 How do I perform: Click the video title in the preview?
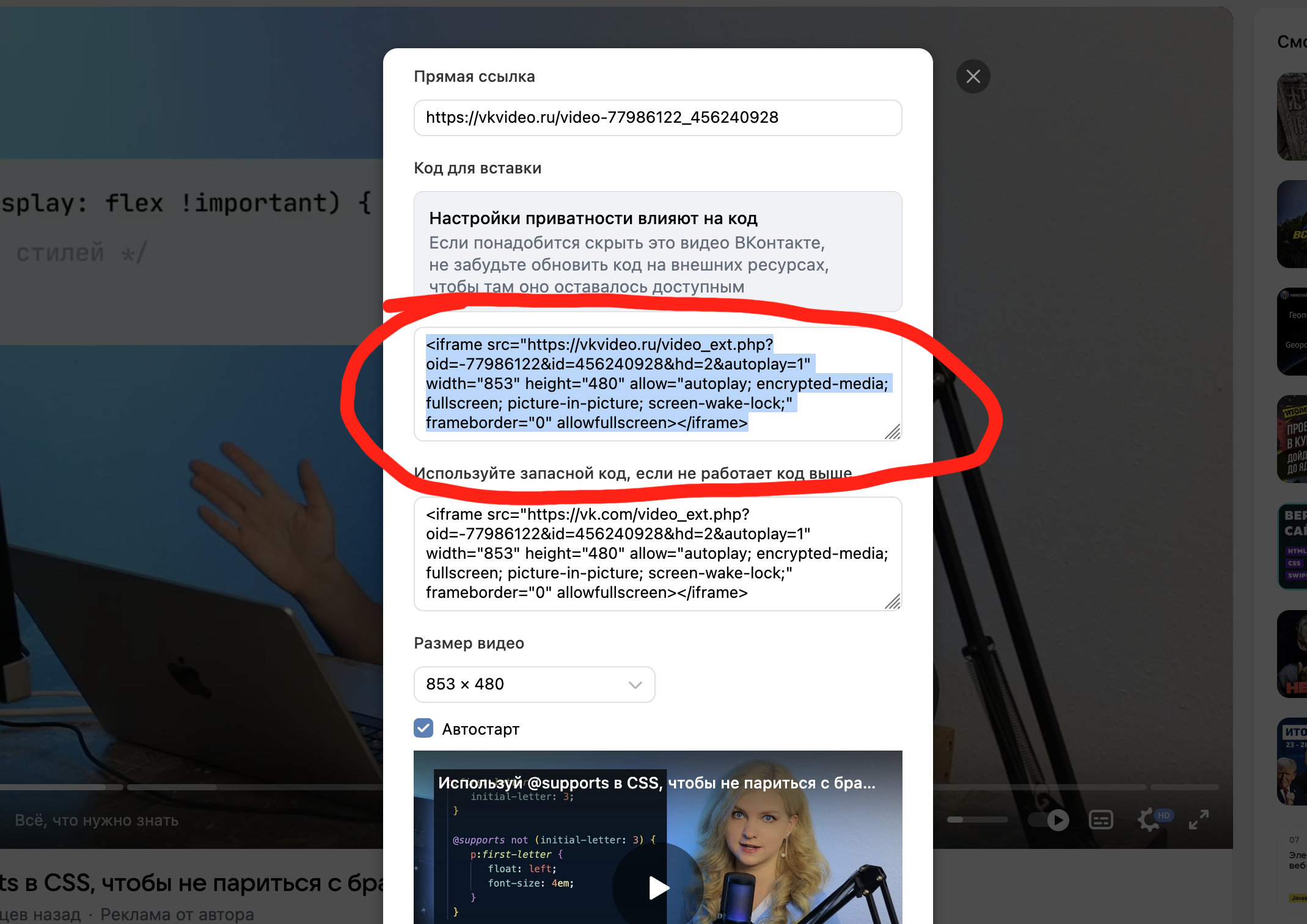656,783
